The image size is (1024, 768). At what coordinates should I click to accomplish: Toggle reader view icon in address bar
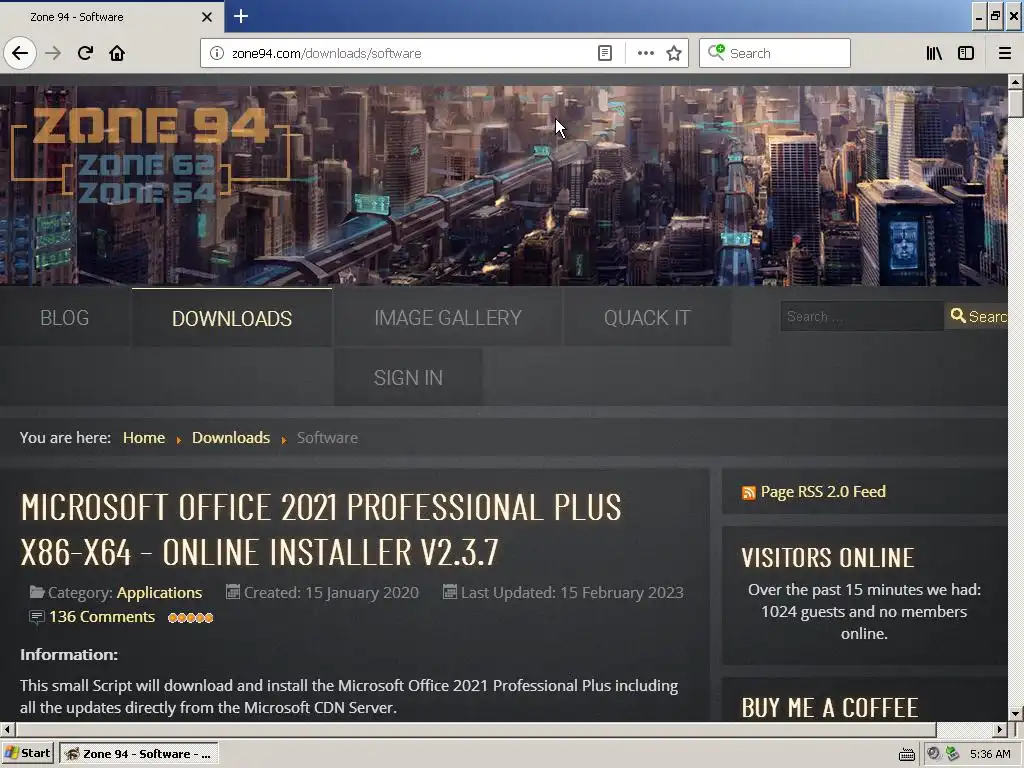tap(605, 53)
